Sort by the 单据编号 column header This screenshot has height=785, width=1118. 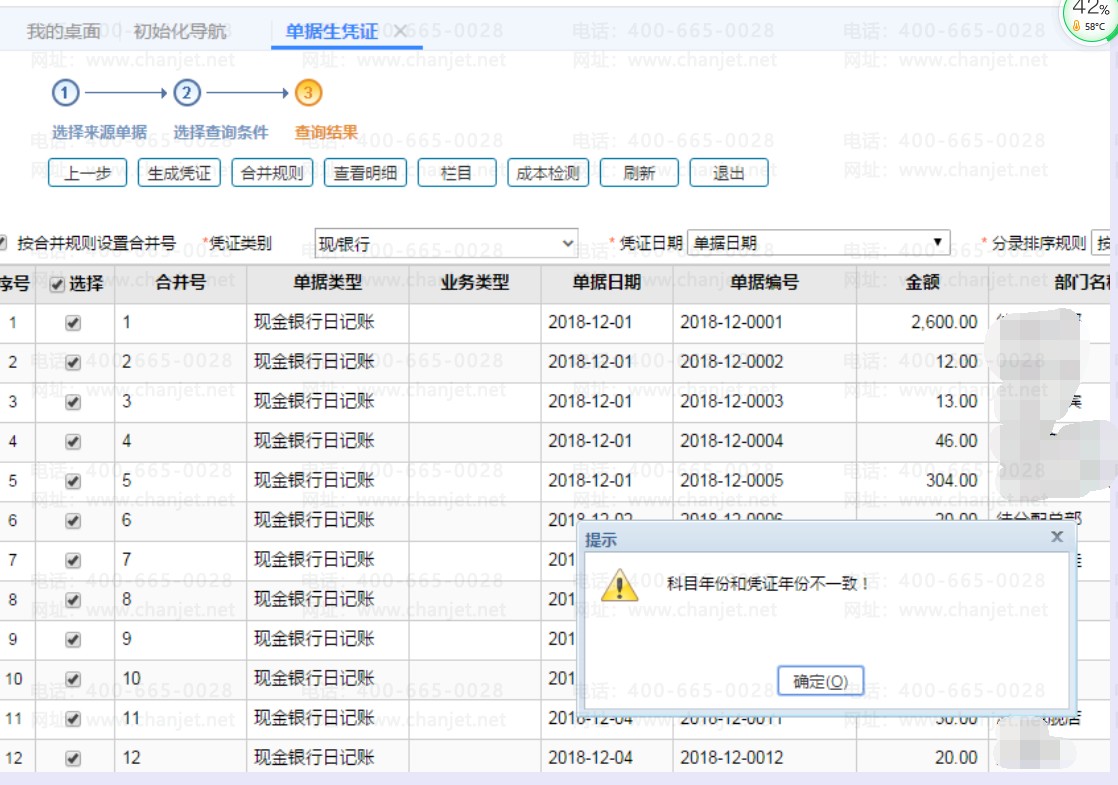click(x=764, y=283)
